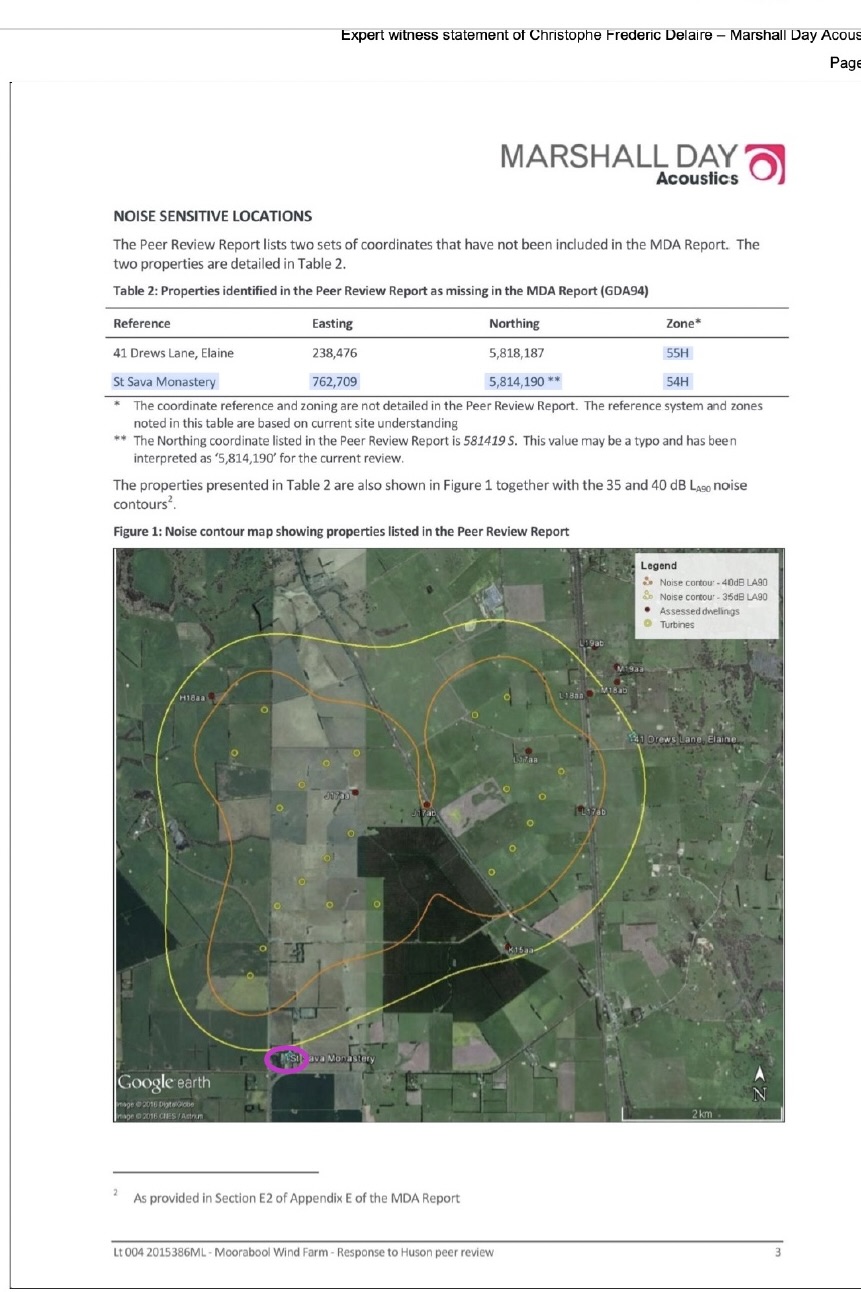
Task: Click the paragraph beginning 'The properties presented in Table 2'
Action: click(430, 493)
